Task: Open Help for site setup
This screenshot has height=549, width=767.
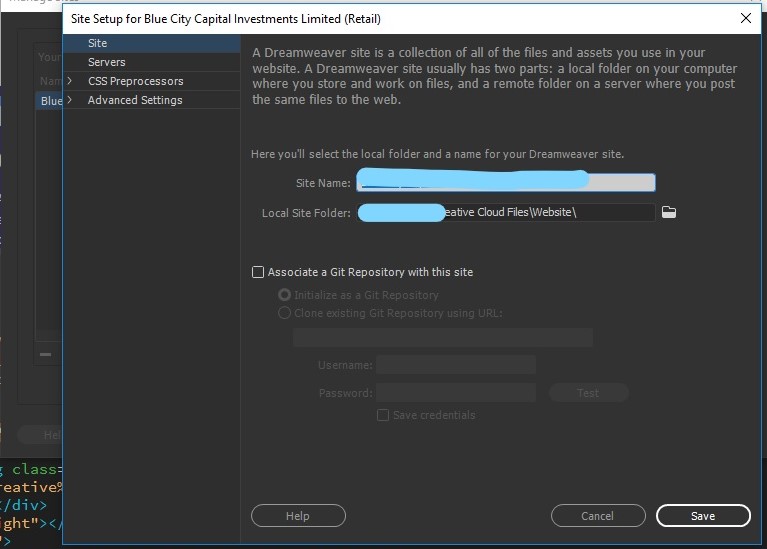Action: coord(298,516)
